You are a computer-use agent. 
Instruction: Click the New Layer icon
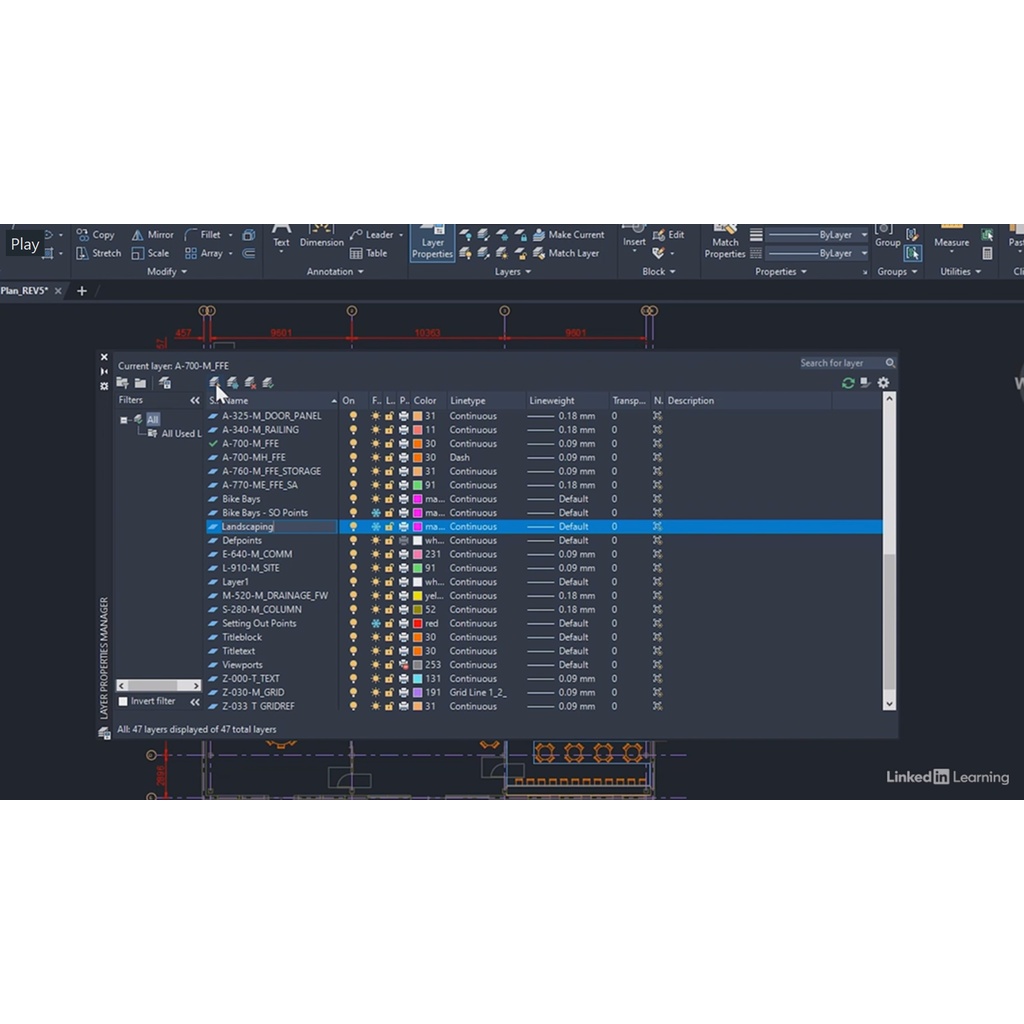(215, 383)
